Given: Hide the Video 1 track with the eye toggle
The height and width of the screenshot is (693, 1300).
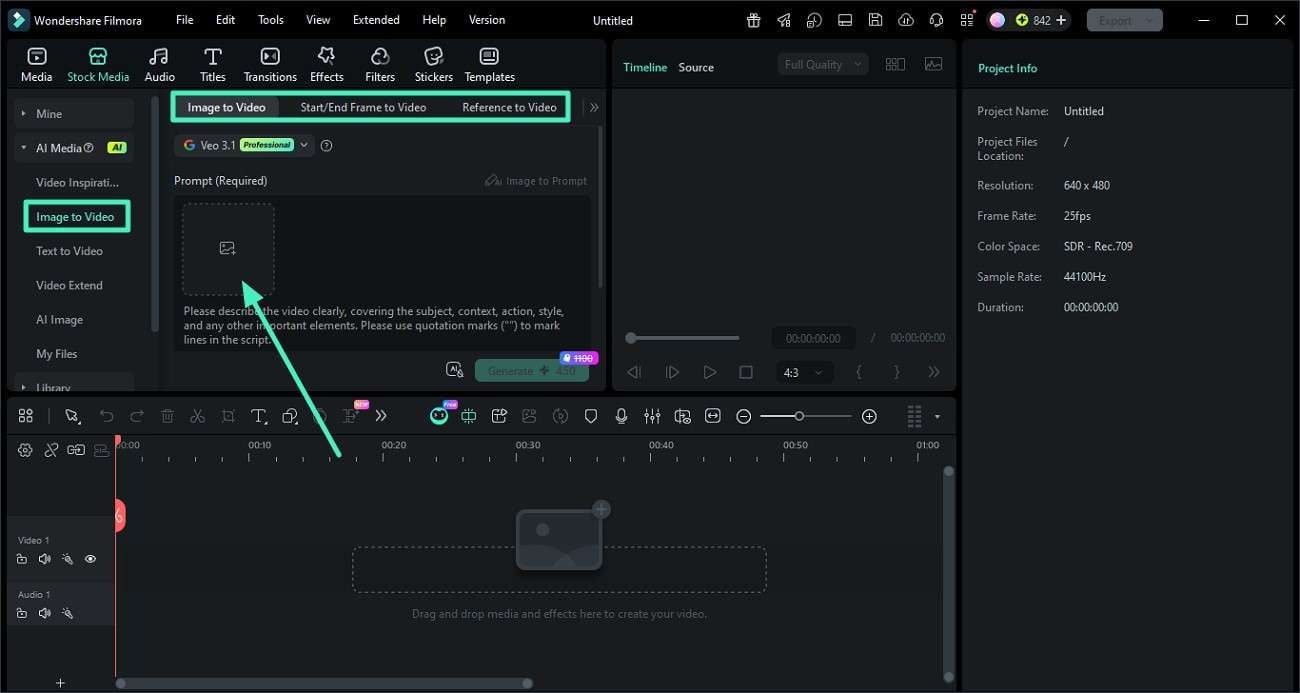Looking at the screenshot, I should pyautogui.click(x=90, y=559).
